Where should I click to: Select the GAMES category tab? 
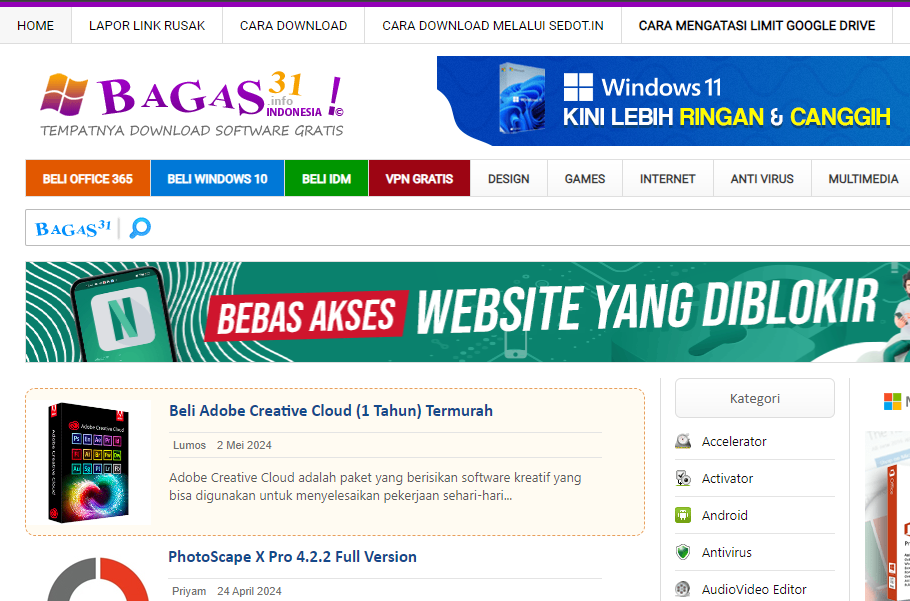(585, 178)
